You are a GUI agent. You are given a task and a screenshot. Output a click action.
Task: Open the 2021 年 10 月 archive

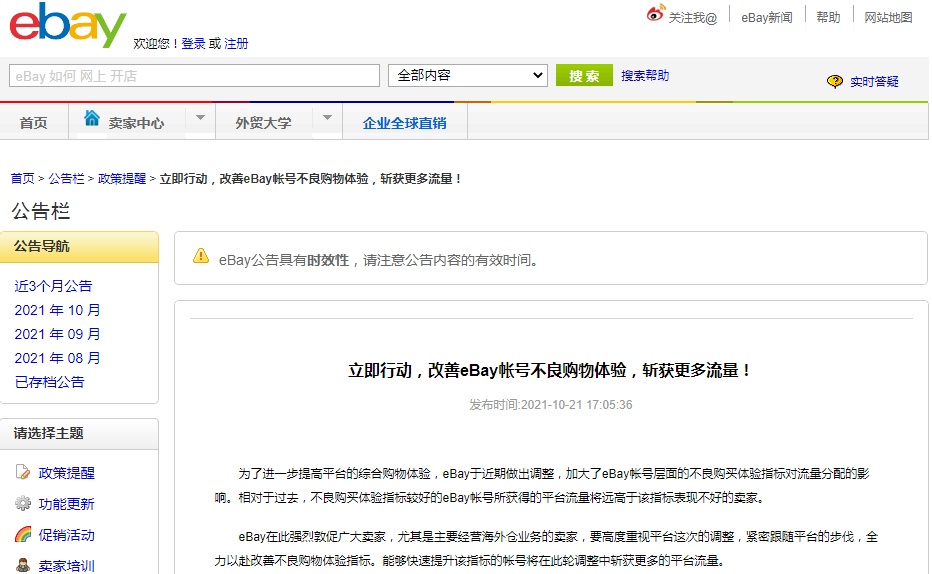[x=57, y=310]
